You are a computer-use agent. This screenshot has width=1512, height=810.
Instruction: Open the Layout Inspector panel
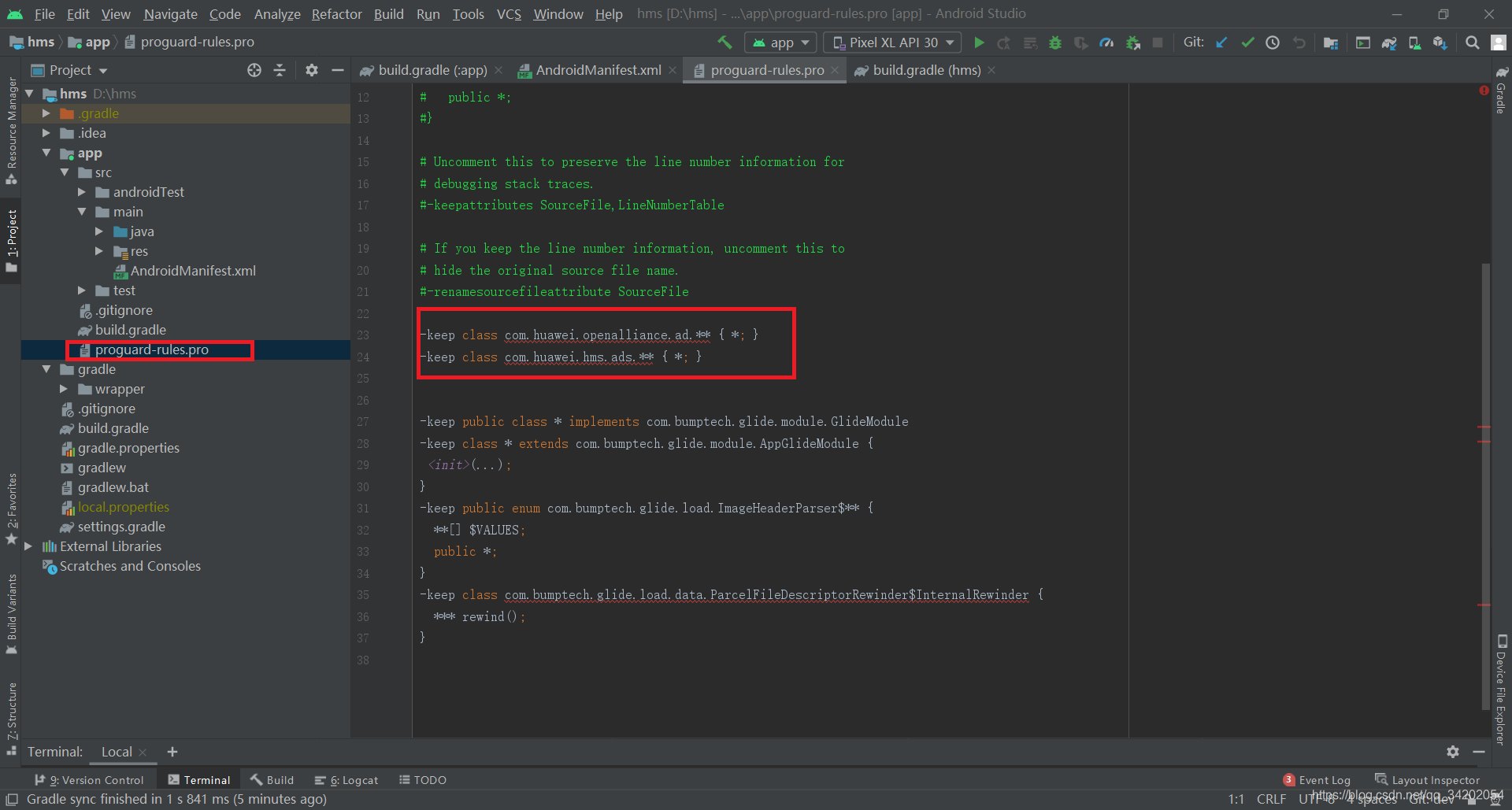(1427, 780)
